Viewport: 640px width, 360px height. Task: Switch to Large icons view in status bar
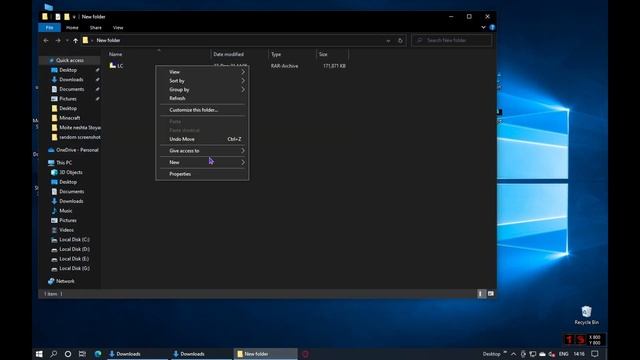[491, 293]
